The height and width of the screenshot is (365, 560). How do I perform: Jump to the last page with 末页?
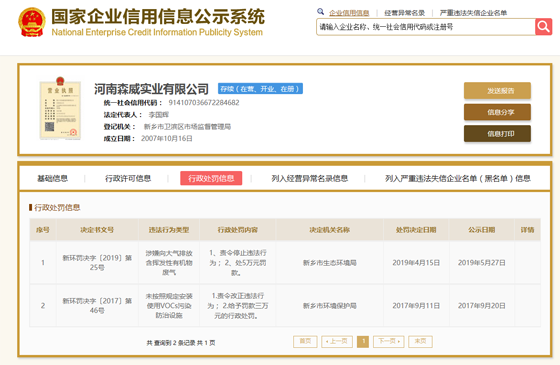(420, 341)
